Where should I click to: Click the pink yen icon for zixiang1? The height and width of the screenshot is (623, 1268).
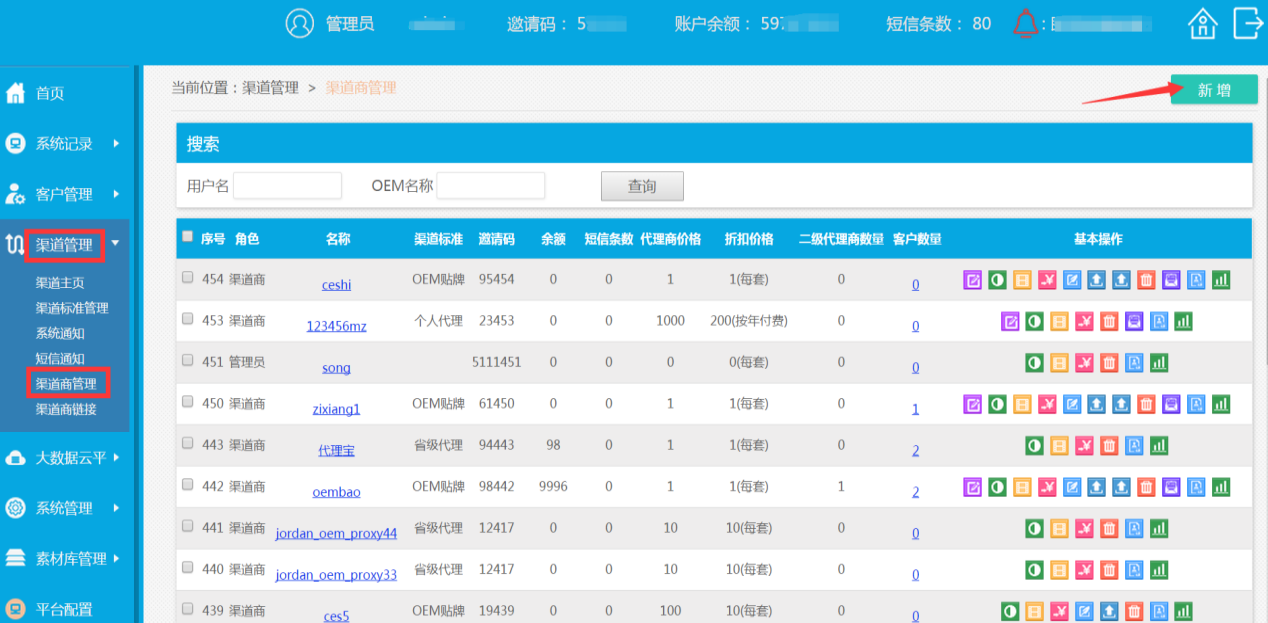point(1047,404)
